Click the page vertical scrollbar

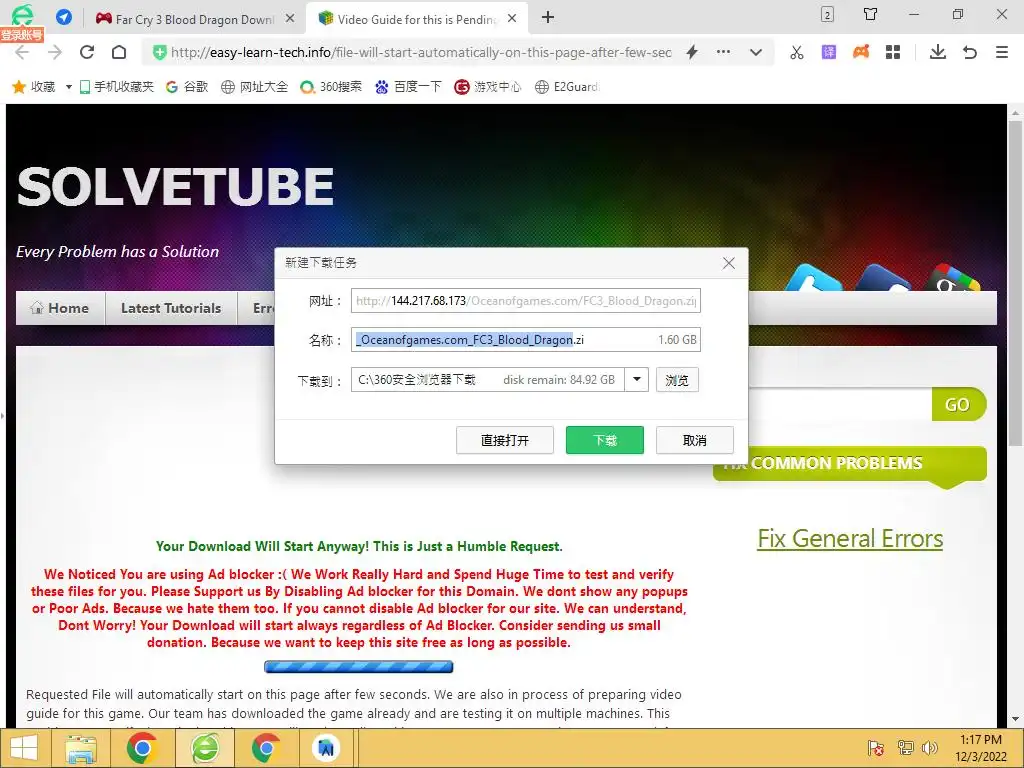[x=1015, y=281]
